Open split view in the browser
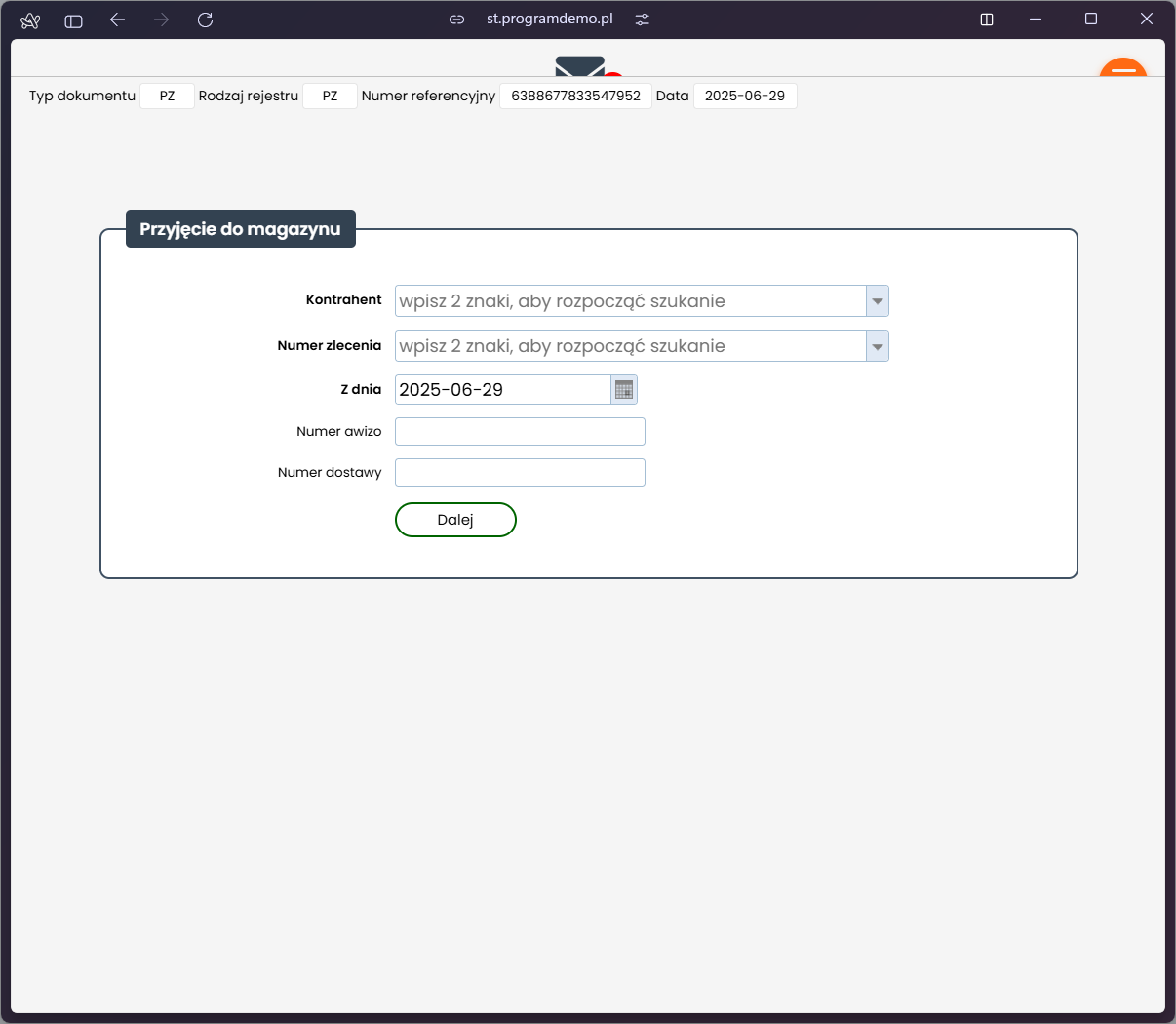The height and width of the screenshot is (1024, 1176). click(987, 20)
